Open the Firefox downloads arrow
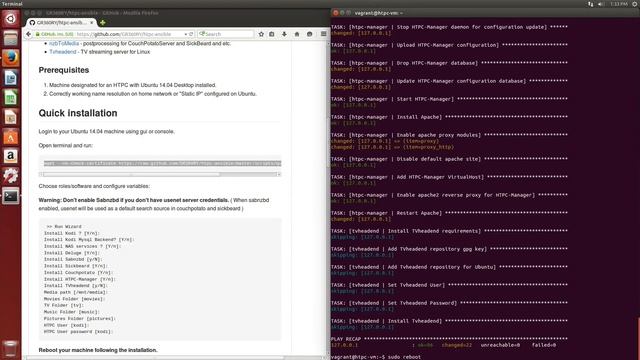The width and height of the screenshot is (640, 360). pyautogui.click(x=284, y=34)
